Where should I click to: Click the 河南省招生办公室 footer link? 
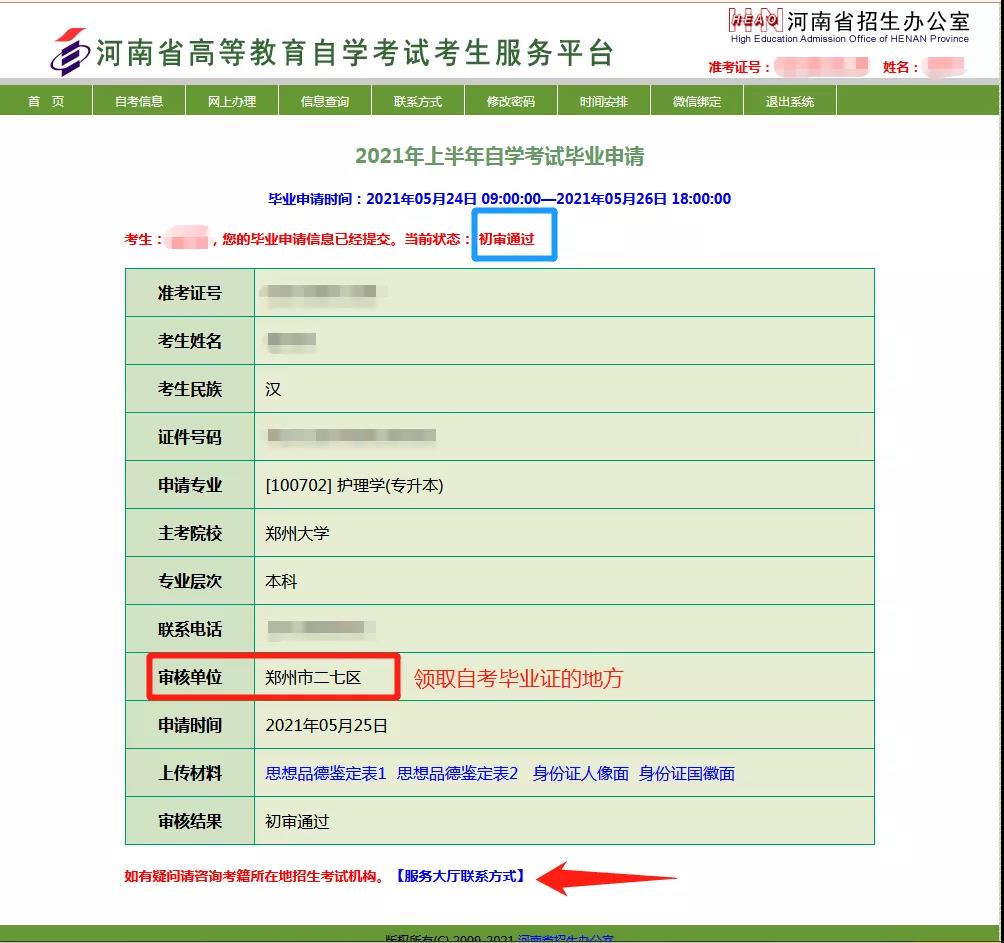[x=565, y=938]
